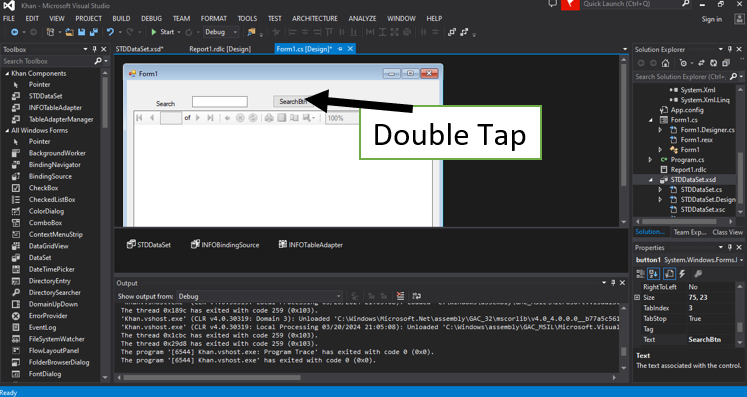Click the feedback flag icon in title bar
The height and width of the screenshot is (397, 747).
[x=570, y=5]
